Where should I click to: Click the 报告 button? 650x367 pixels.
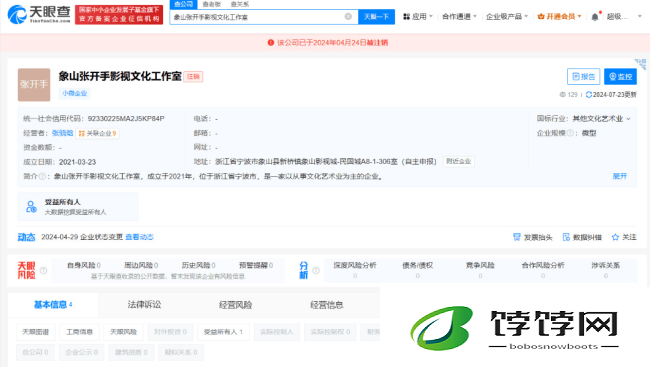point(583,77)
